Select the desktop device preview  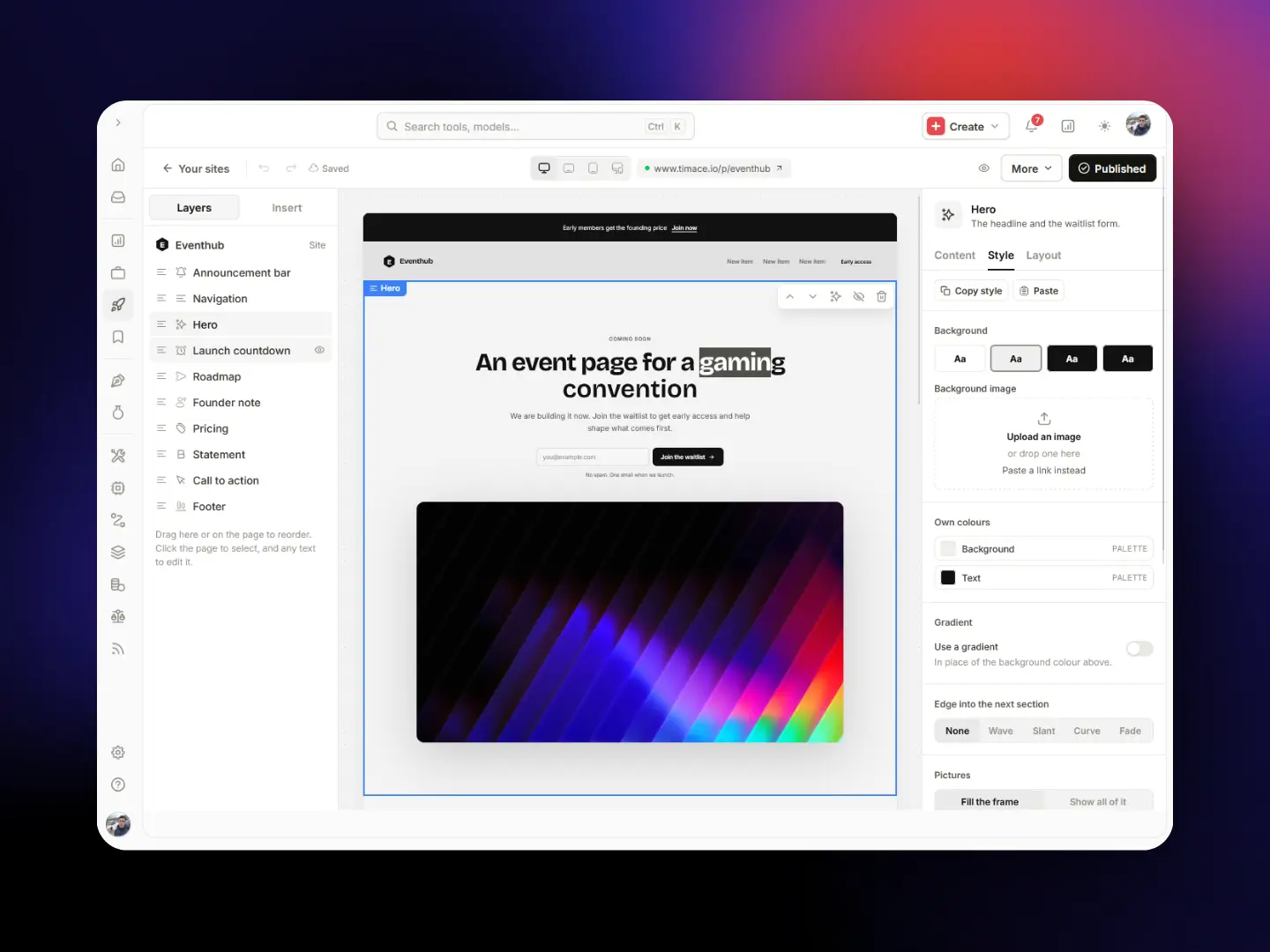point(544,168)
